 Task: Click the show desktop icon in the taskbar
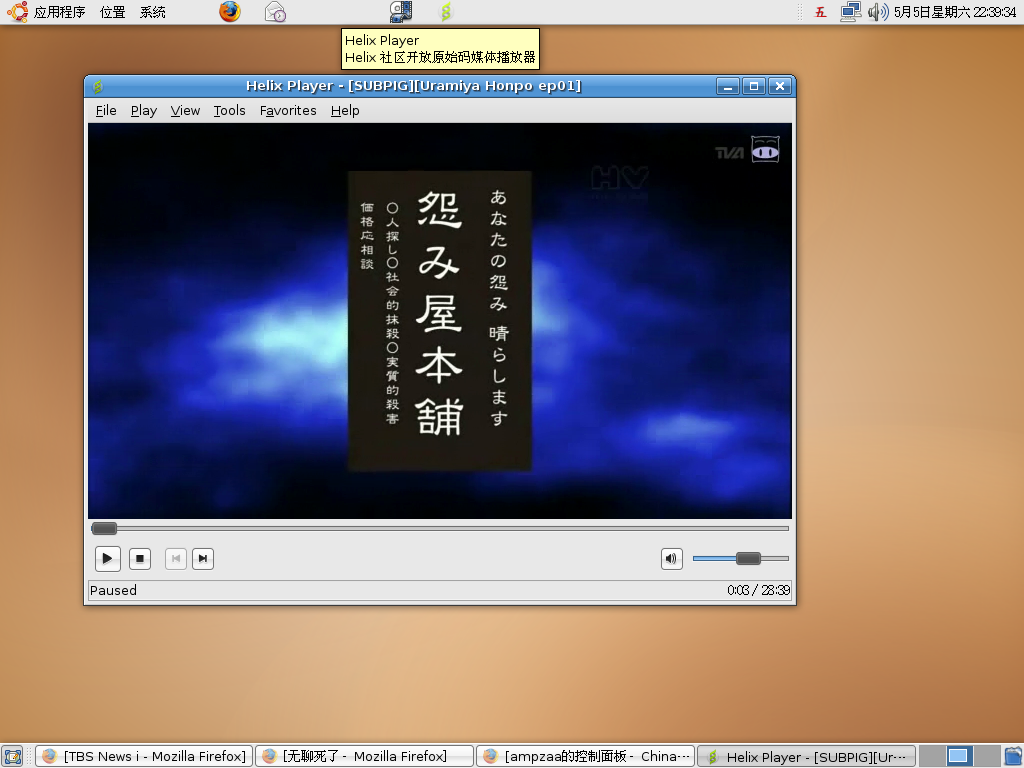pos(12,756)
